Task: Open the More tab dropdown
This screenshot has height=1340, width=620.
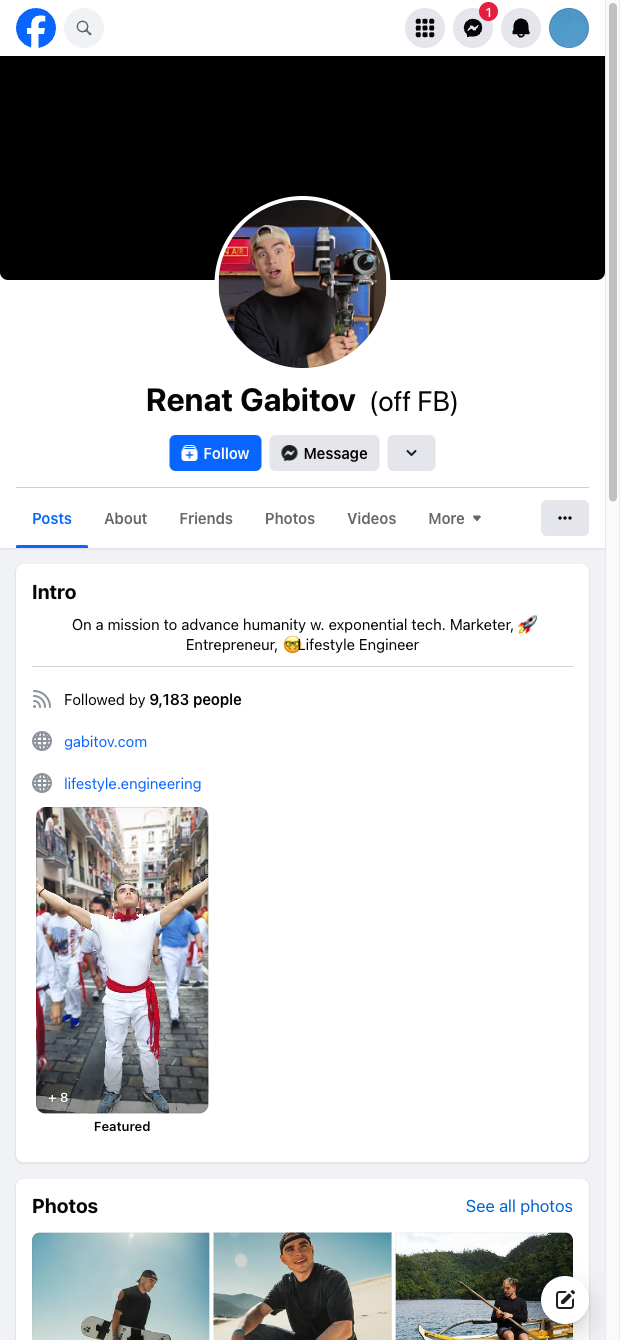Action: coord(454,518)
